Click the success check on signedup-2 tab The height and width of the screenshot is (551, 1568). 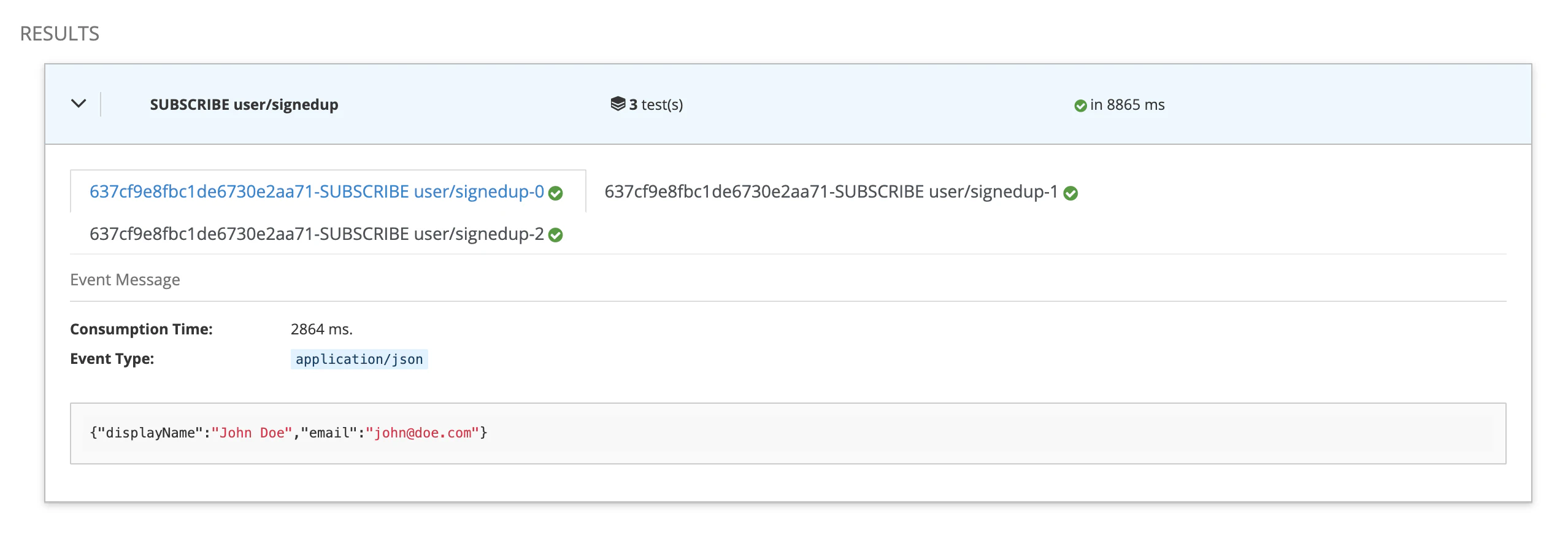[x=556, y=235]
